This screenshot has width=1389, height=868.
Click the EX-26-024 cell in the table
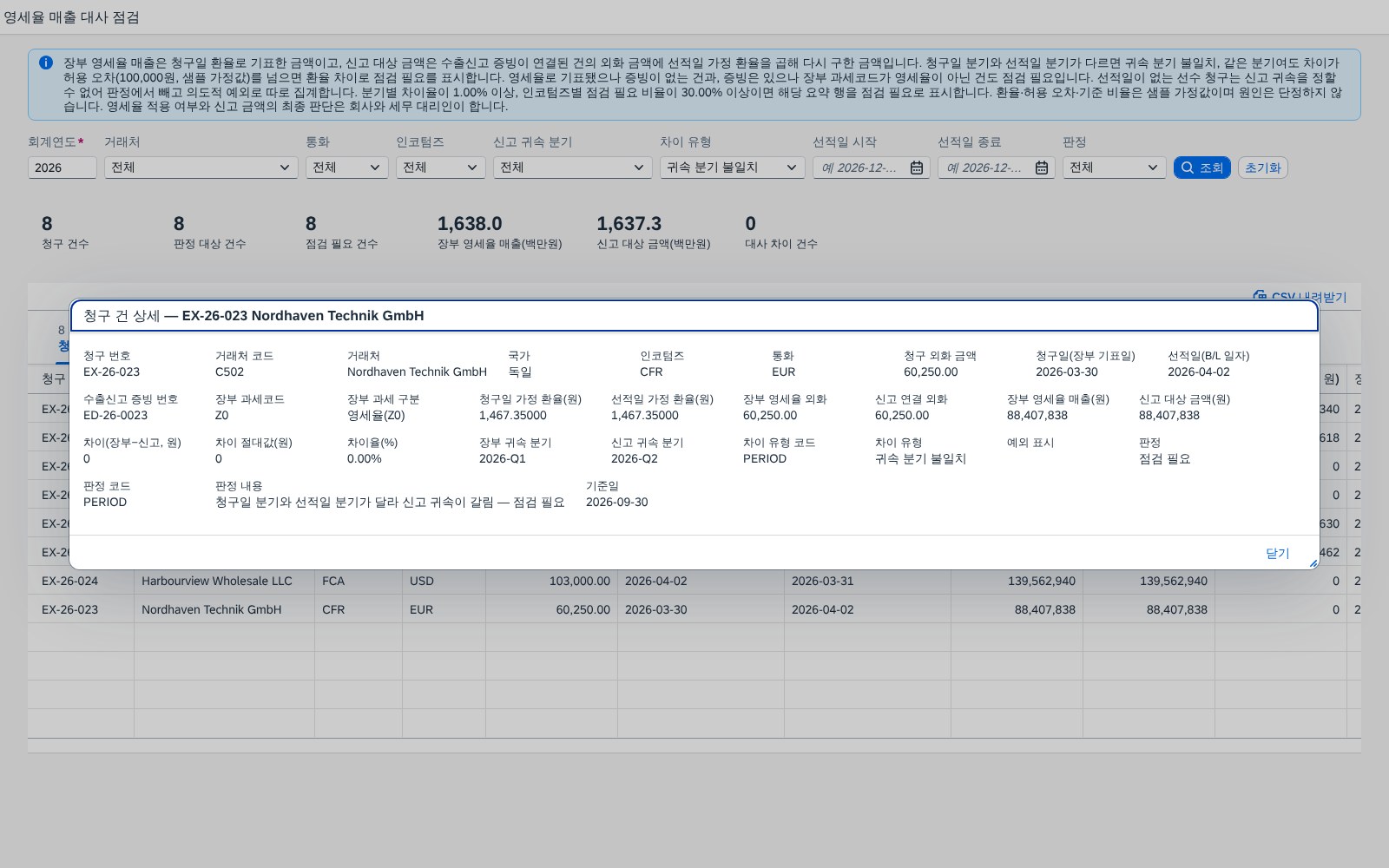[81, 581]
